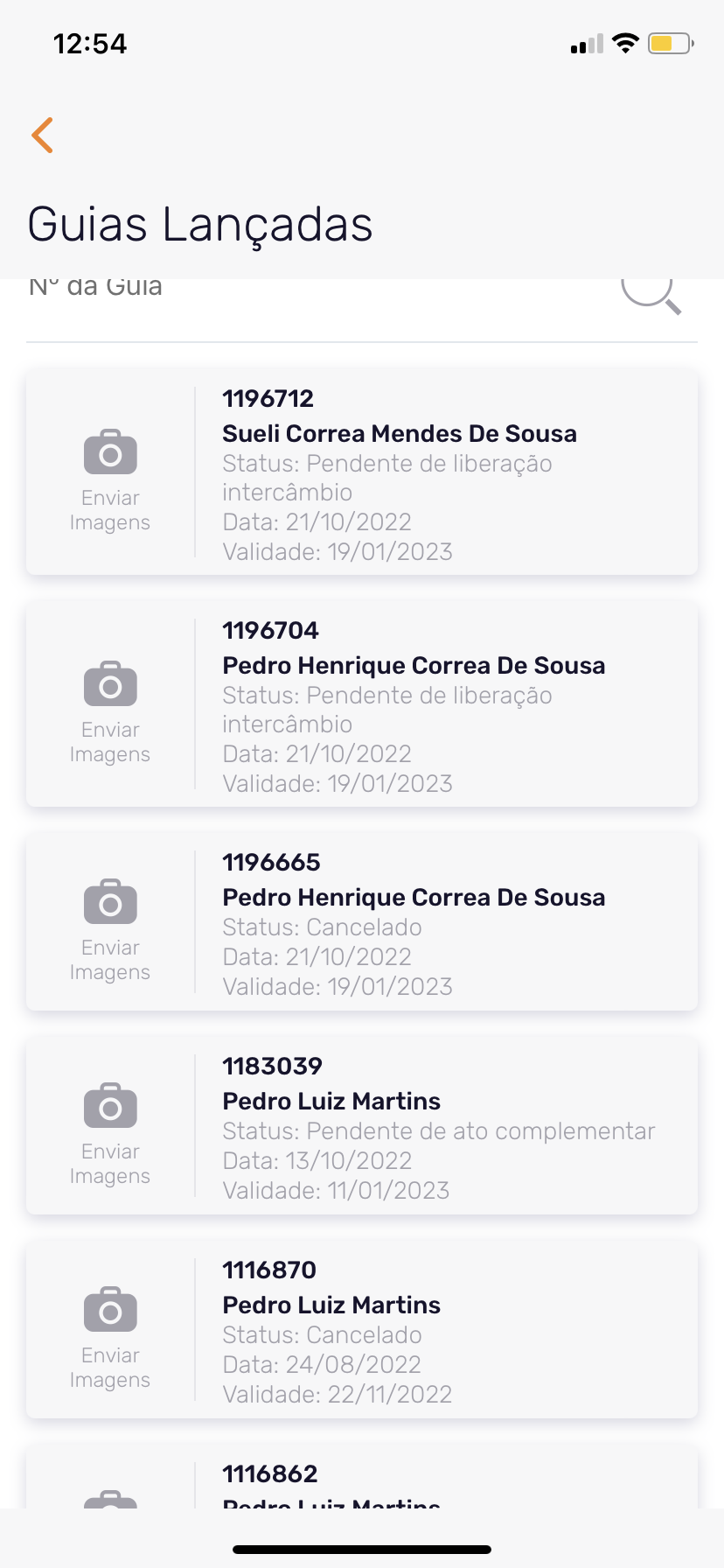Tap camera icon for guia 1196665
The height and width of the screenshot is (1568, 724).
[110, 901]
